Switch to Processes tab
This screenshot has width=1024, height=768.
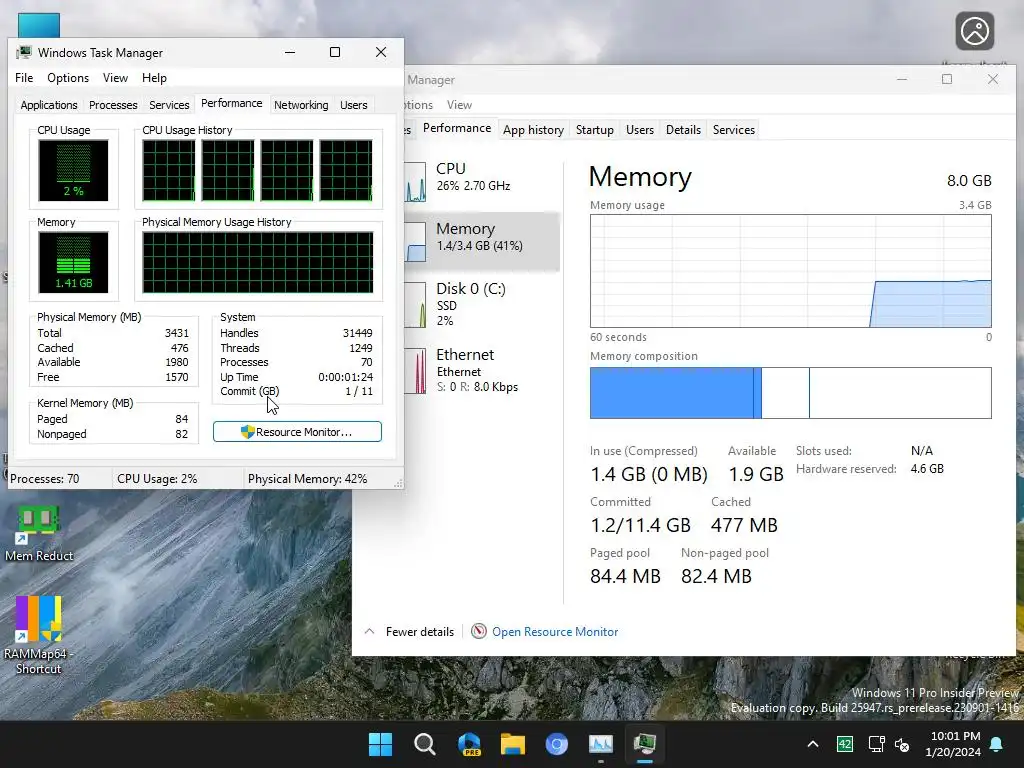click(x=113, y=105)
